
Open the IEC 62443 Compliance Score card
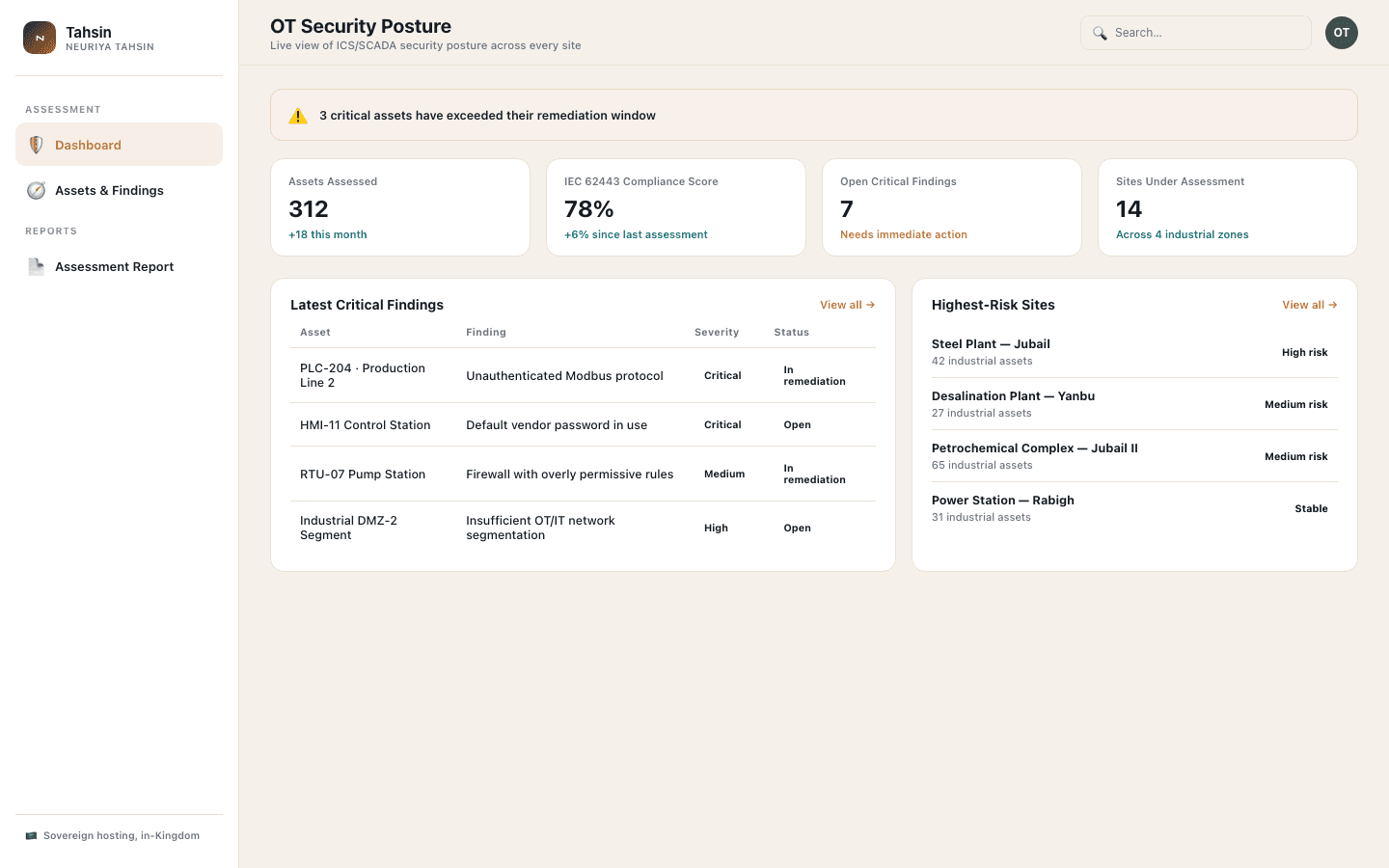(676, 207)
